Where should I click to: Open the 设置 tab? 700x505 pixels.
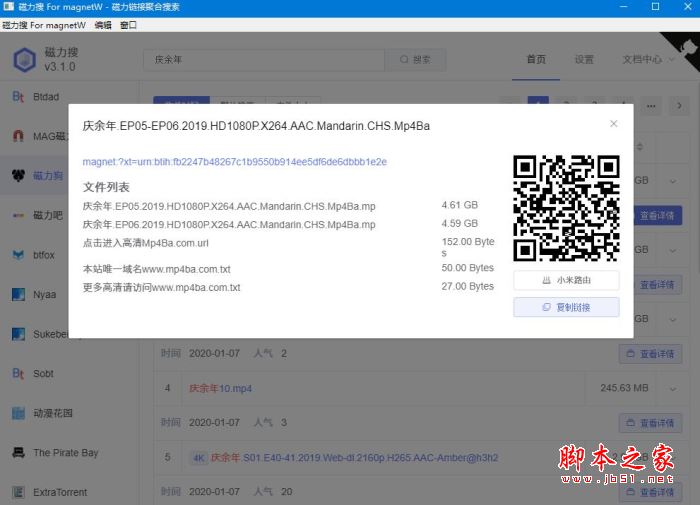click(584, 59)
